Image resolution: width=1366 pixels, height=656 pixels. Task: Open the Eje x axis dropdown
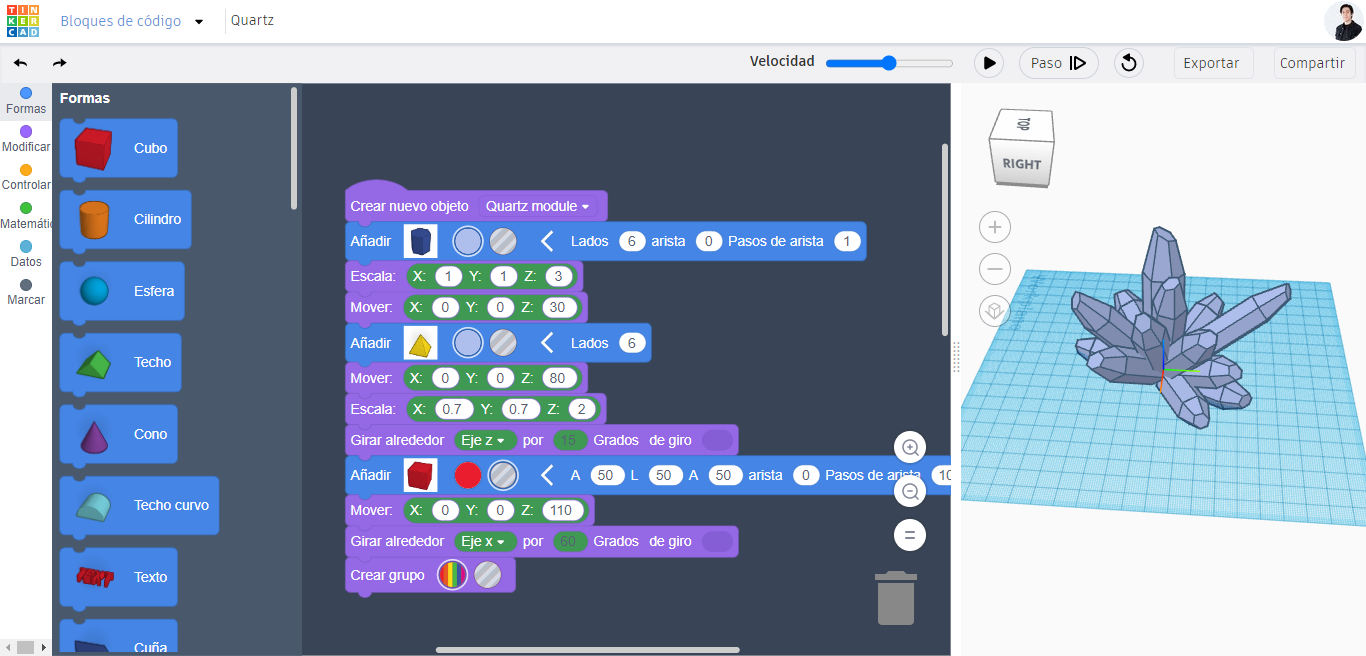point(485,541)
